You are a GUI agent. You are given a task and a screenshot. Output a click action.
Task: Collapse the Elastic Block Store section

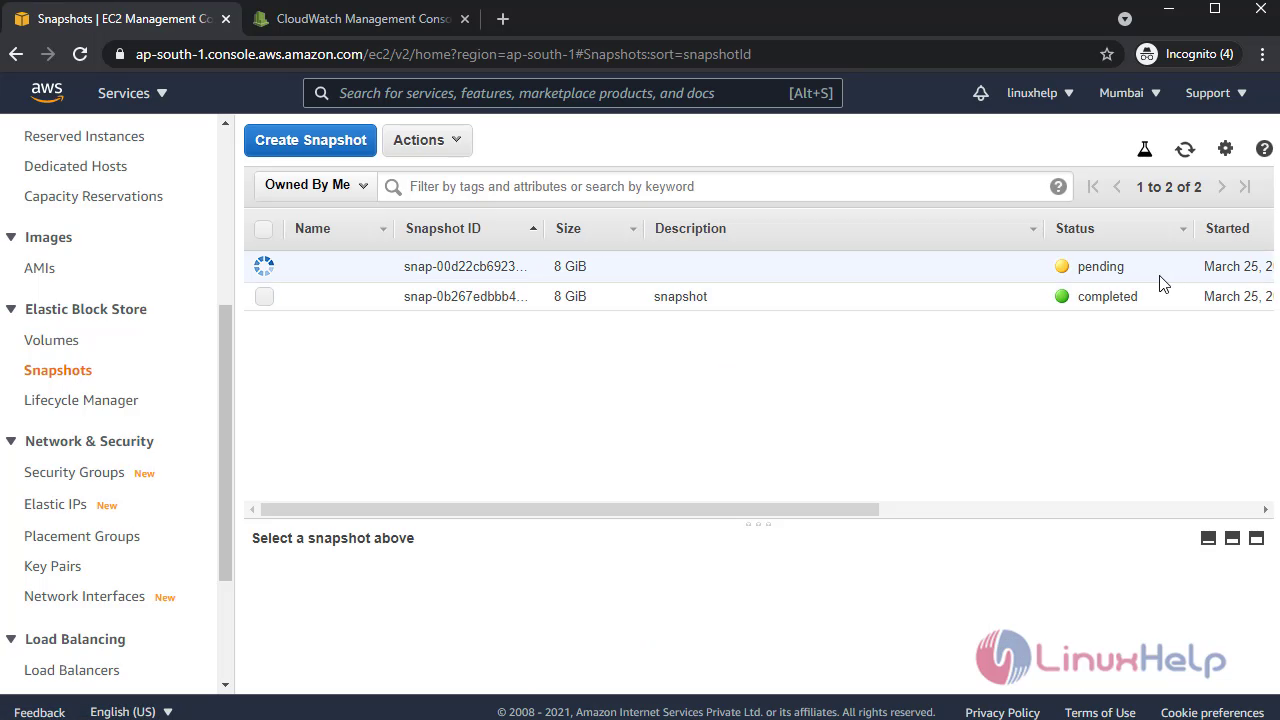pyautogui.click(x=11, y=309)
